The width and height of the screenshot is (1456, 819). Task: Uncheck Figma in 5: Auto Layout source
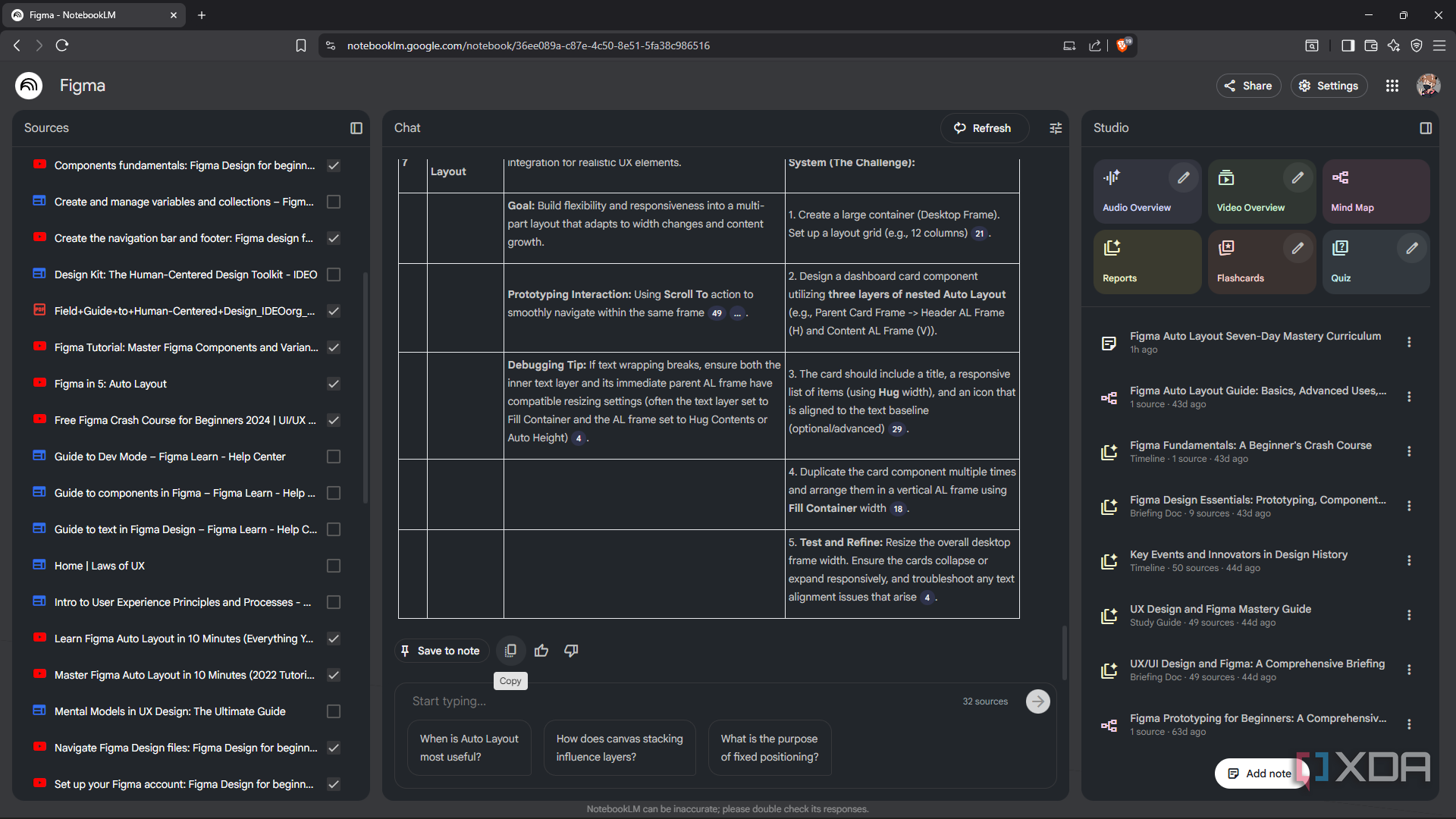click(333, 384)
